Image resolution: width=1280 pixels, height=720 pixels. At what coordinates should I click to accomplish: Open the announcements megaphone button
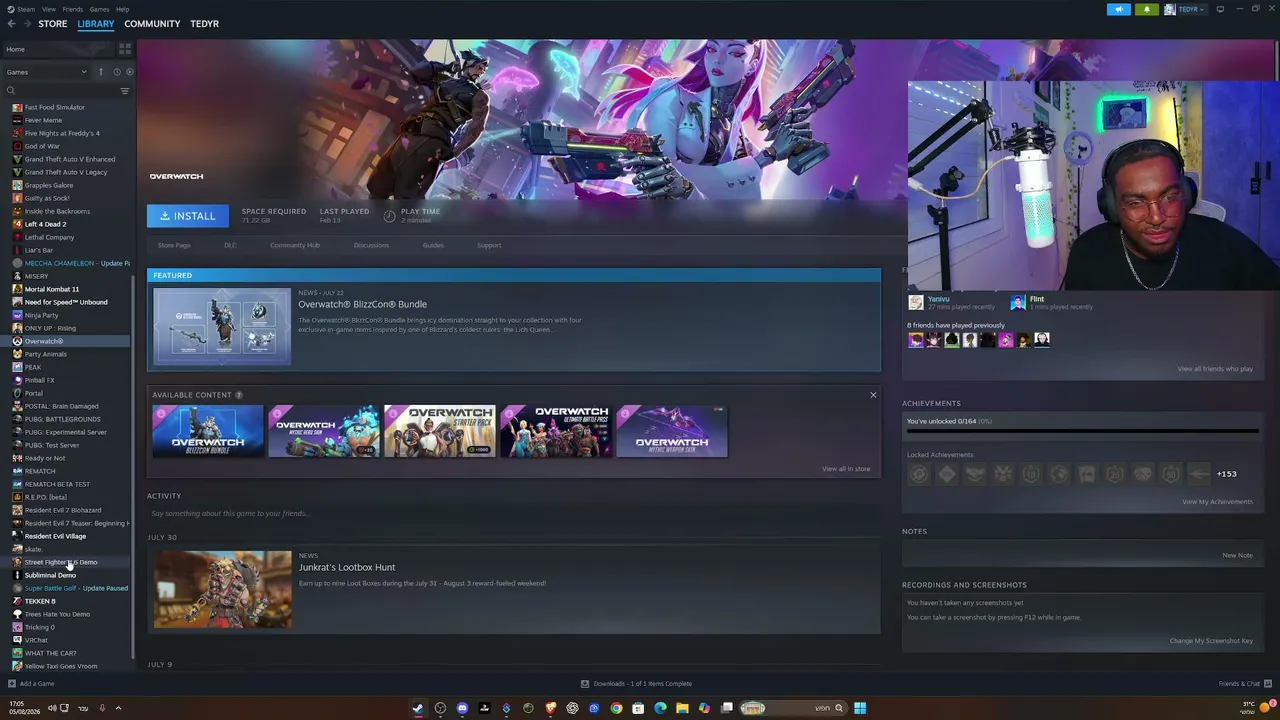pos(1119,9)
